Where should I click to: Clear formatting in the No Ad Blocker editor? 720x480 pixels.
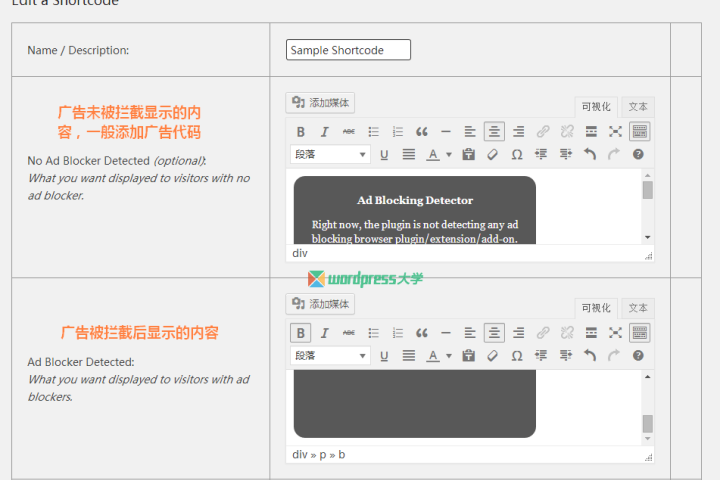[493, 154]
